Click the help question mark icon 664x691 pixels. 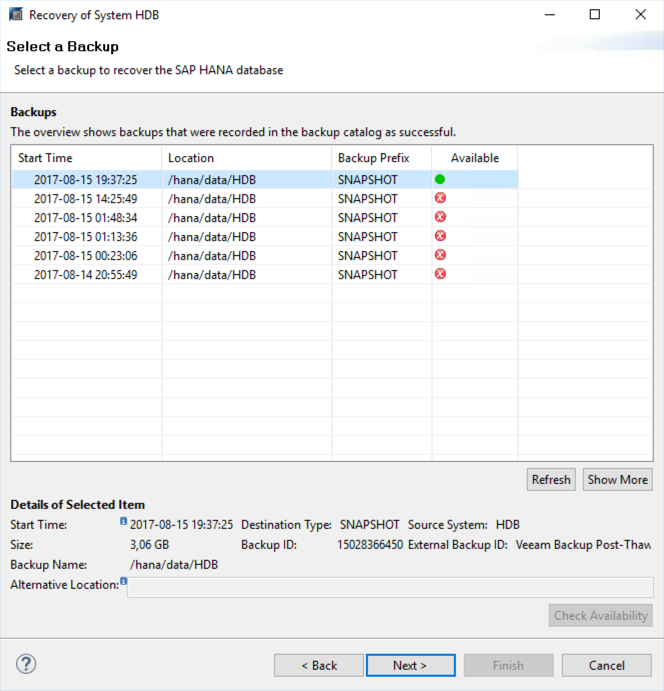coord(26,664)
